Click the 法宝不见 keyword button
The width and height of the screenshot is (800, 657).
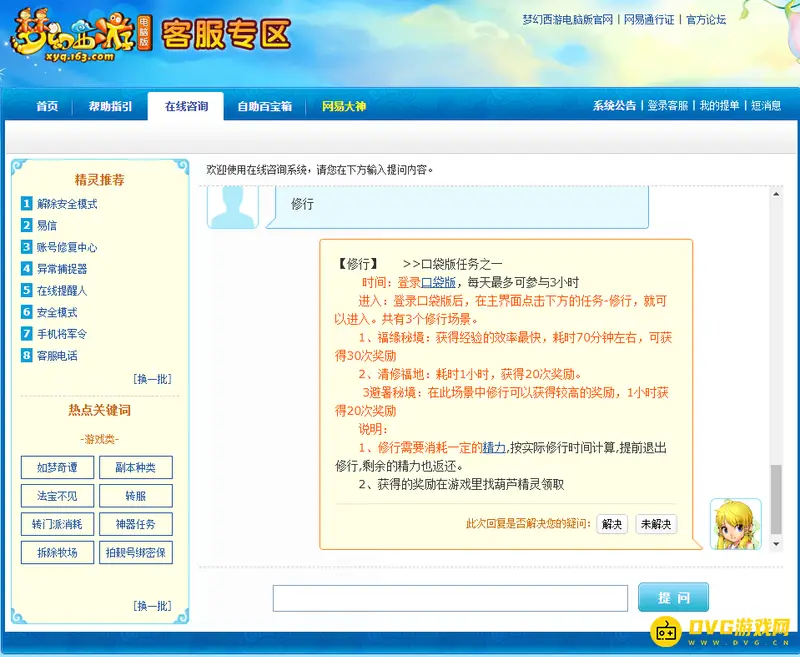coord(57,496)
